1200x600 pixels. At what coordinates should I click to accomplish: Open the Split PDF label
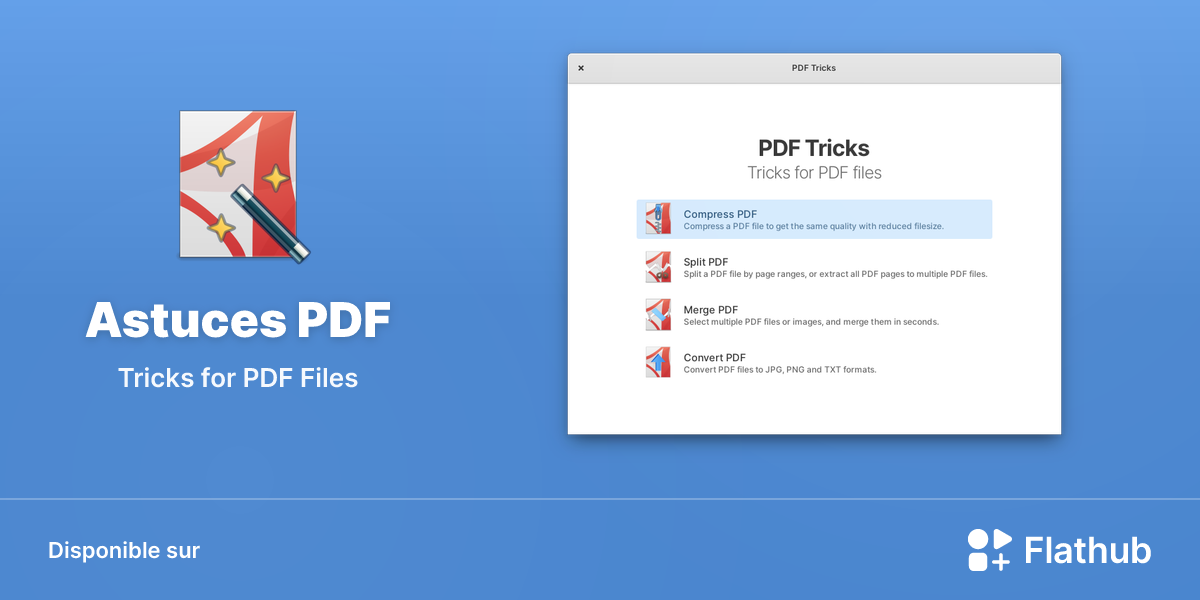[x=706, y=262]
